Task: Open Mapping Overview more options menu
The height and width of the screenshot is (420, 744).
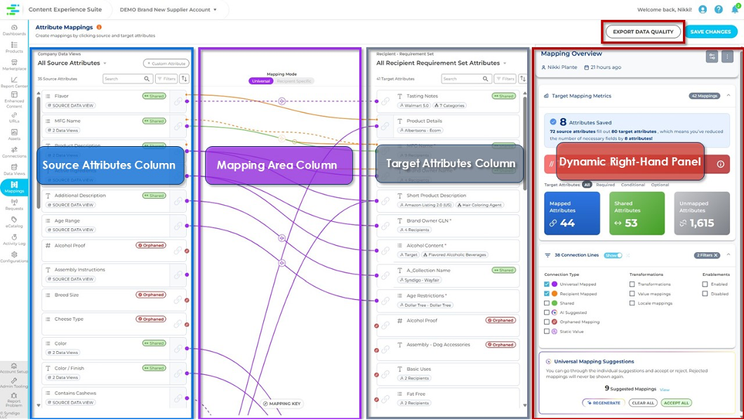Action: coord(727,57)
